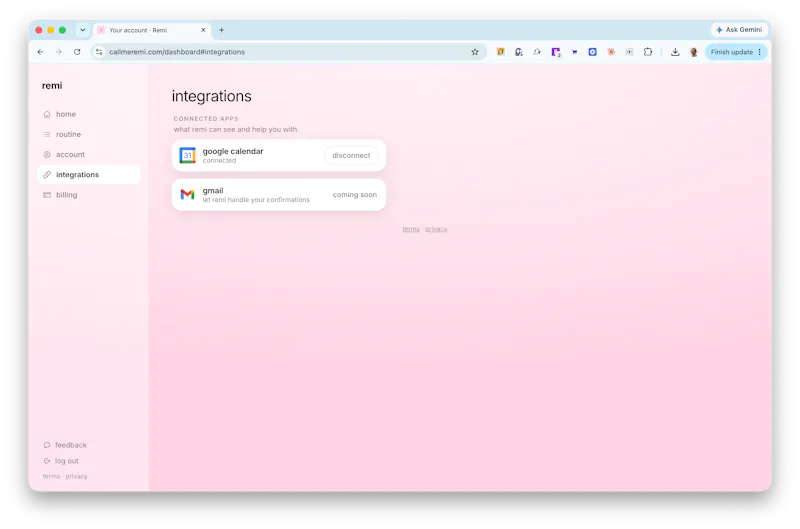Image resolution: width=800 pixels, height=529 pixels.
Task: Open the extensions puzzle icon
Action: click(648, 52)
